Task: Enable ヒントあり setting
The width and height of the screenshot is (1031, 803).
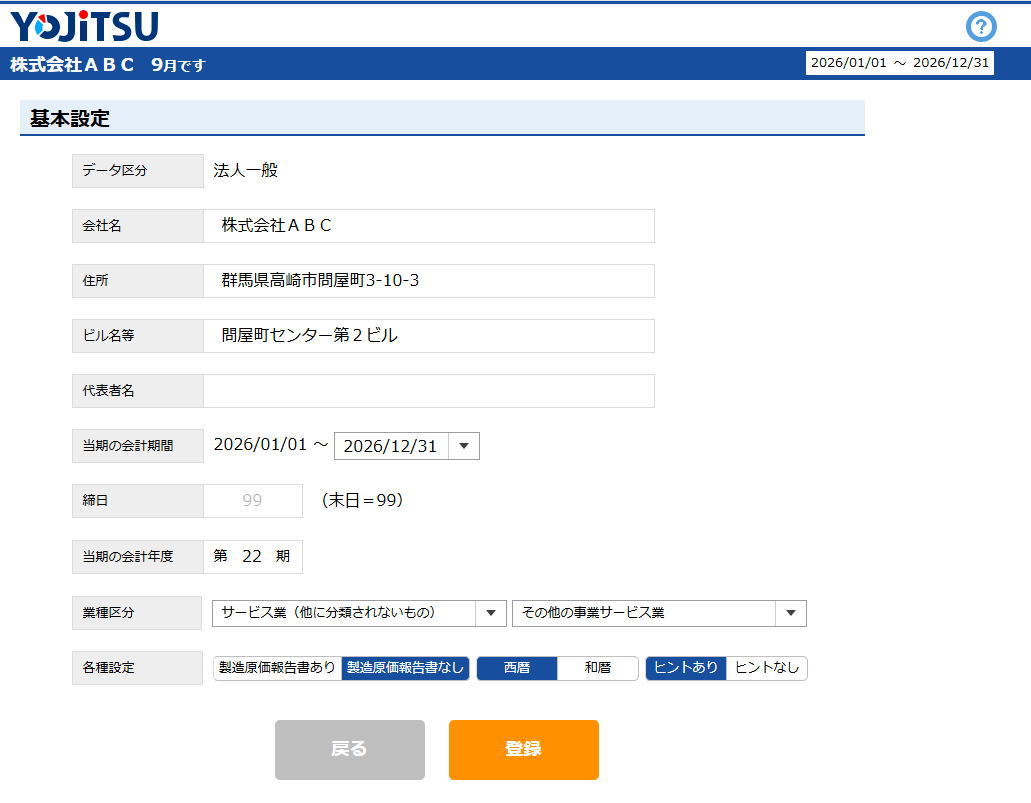Action: (x=686, y=668)
